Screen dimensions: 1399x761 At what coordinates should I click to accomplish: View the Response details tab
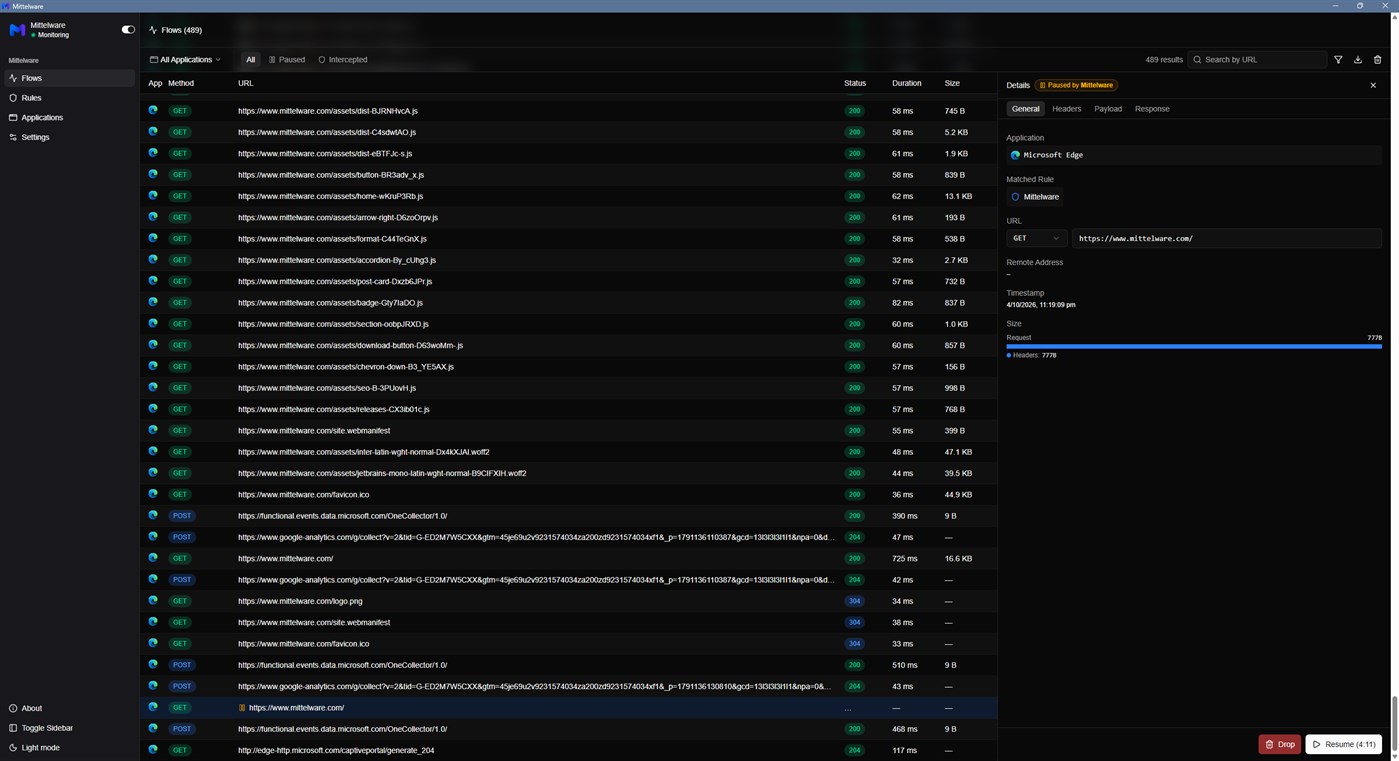1152,109
